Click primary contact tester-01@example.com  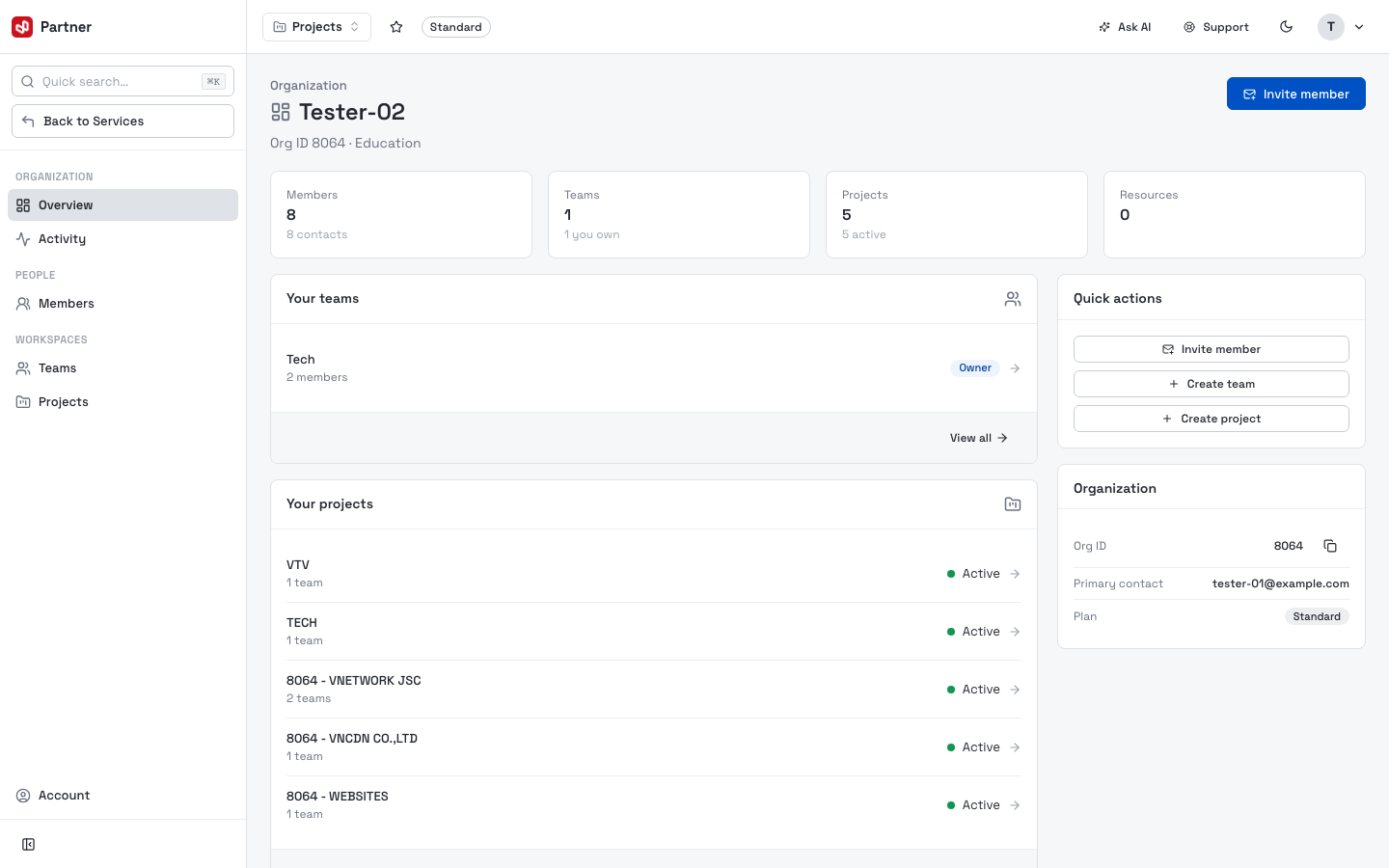[1281, 583]
